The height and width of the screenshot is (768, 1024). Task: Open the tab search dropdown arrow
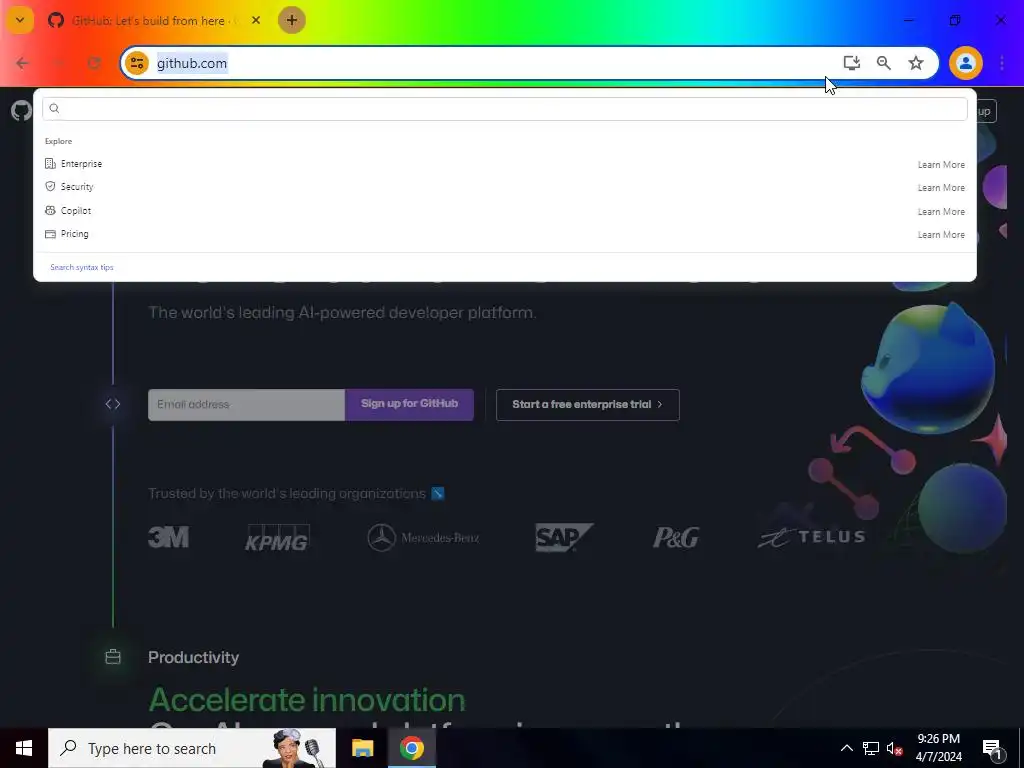point(20,20)
